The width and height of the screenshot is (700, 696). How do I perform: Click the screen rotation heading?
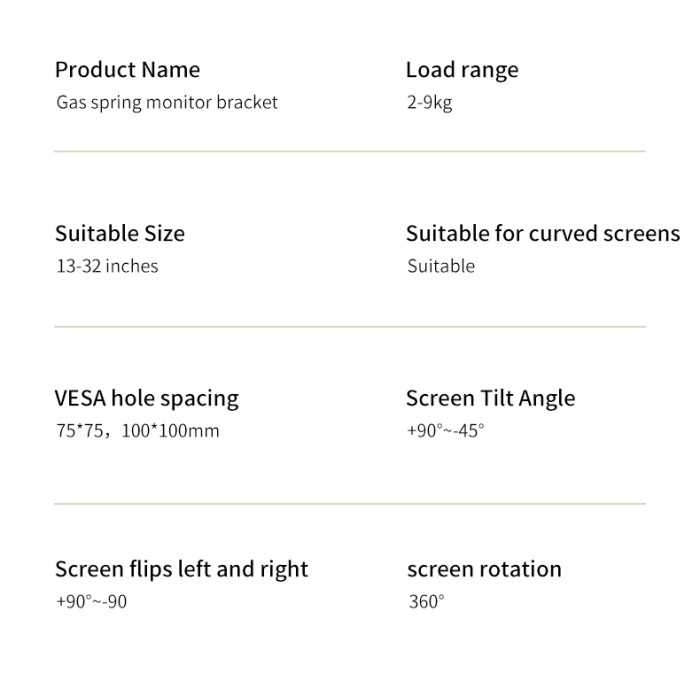coord(484,569)
